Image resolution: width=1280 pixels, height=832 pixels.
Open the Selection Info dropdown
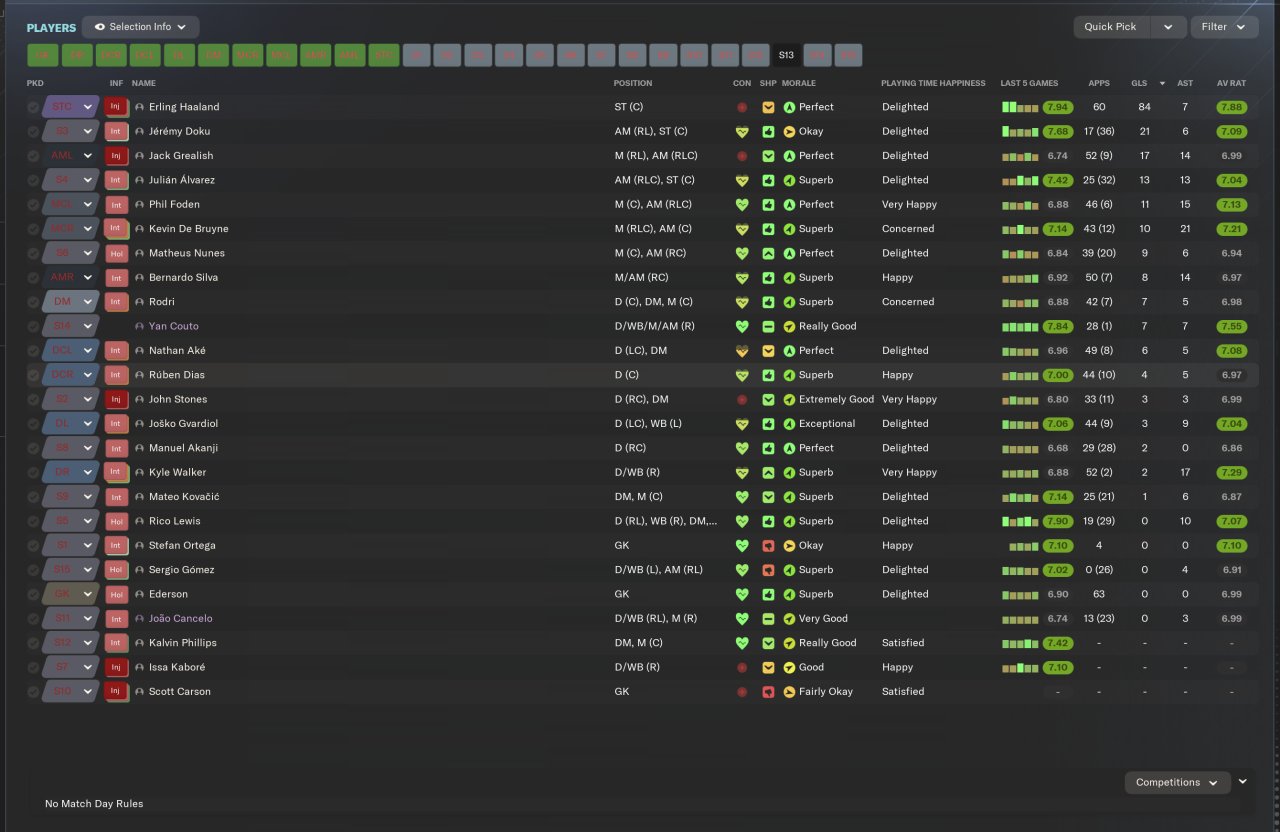[x=141, y=27]
